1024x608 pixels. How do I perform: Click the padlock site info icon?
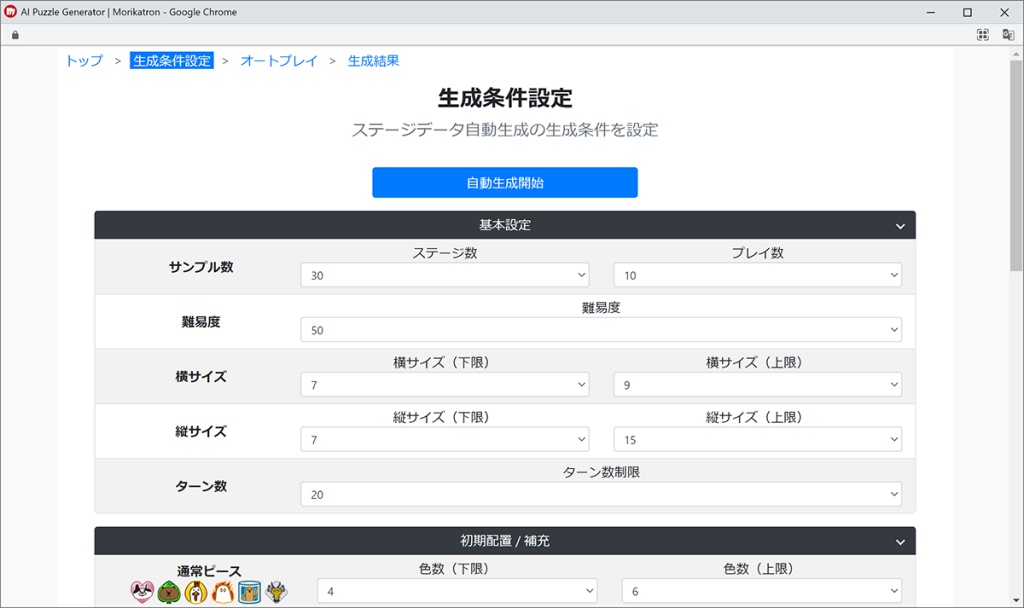[15, 35]
